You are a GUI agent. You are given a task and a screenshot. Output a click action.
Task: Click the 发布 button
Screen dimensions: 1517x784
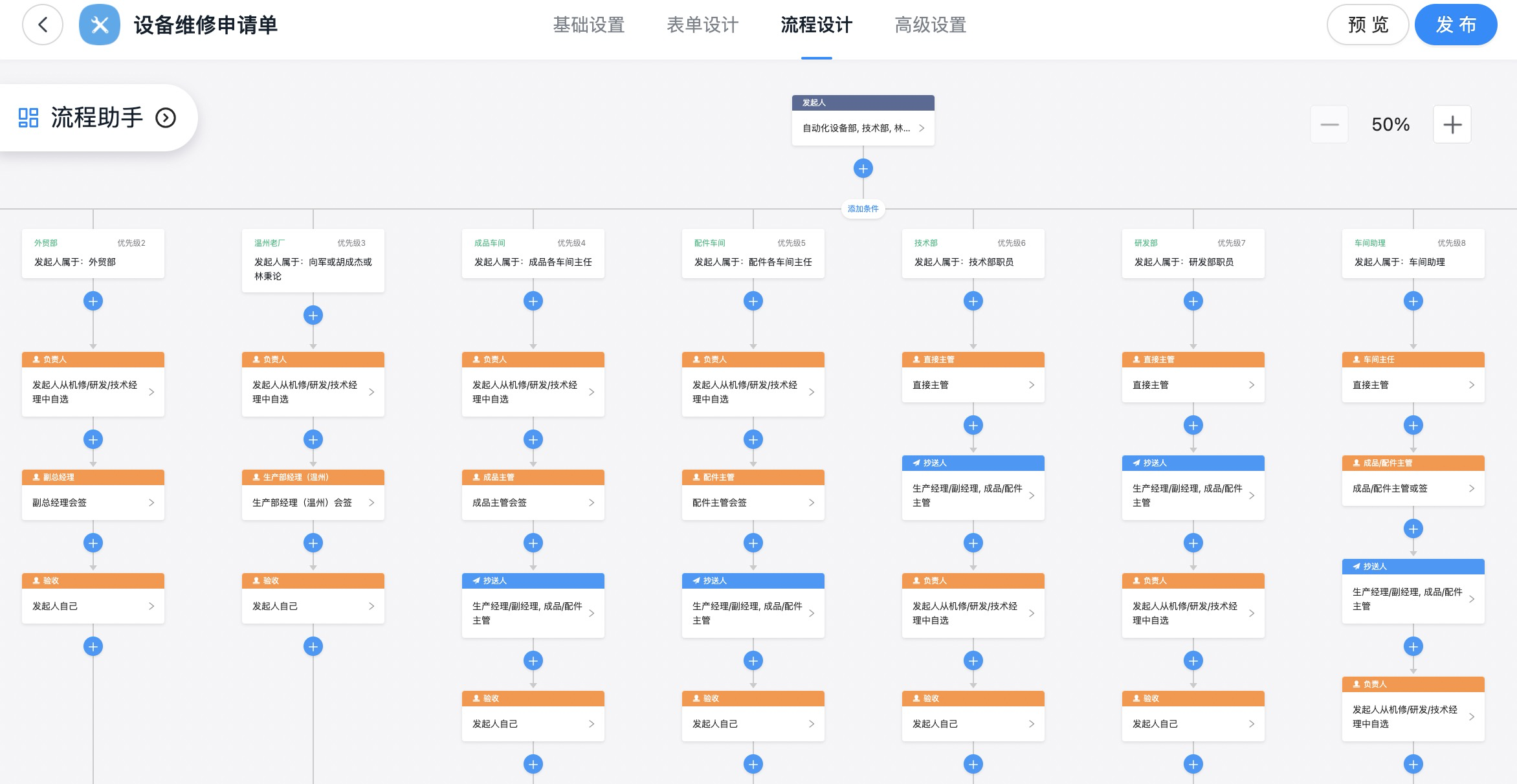tap(1456, 25)
